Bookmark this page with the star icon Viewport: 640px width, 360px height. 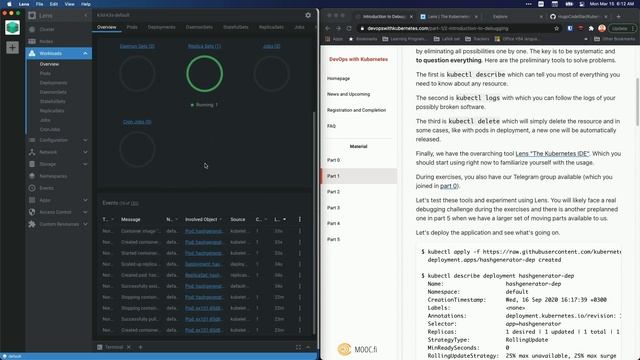pos(556,28)
